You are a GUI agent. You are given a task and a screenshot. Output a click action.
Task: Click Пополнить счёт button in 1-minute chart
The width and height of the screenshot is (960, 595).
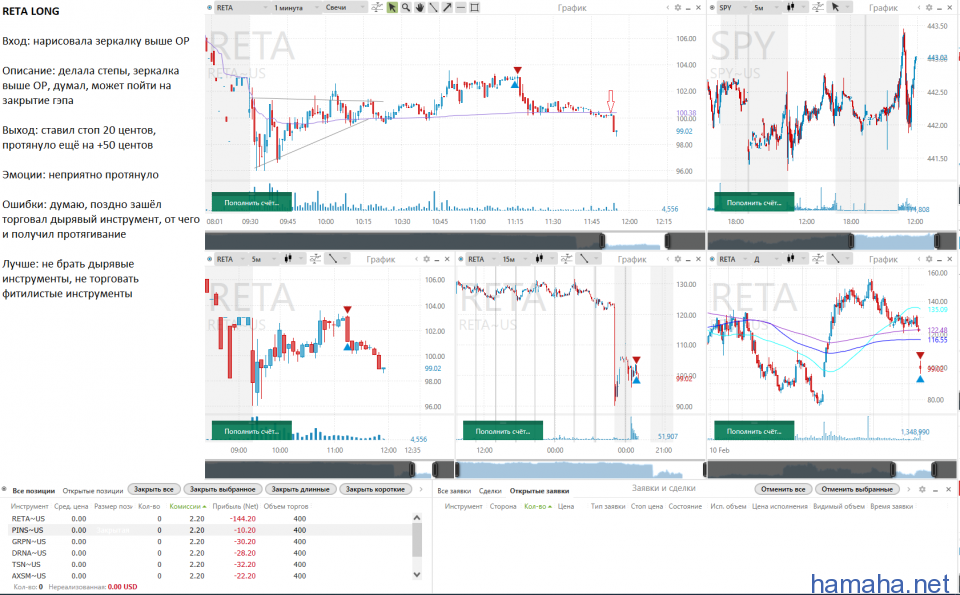point(252,202)
